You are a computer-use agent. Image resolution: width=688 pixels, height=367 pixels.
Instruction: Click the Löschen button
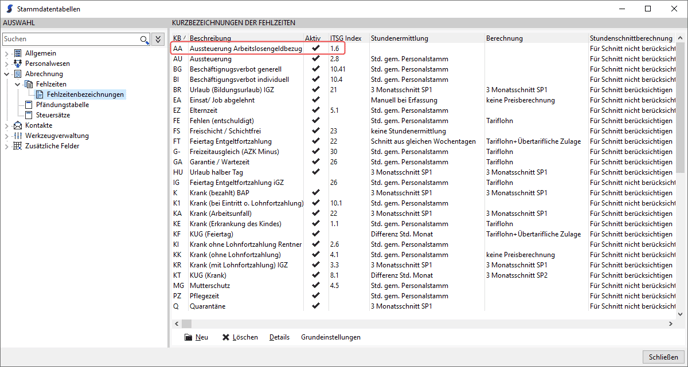[240, 337]
